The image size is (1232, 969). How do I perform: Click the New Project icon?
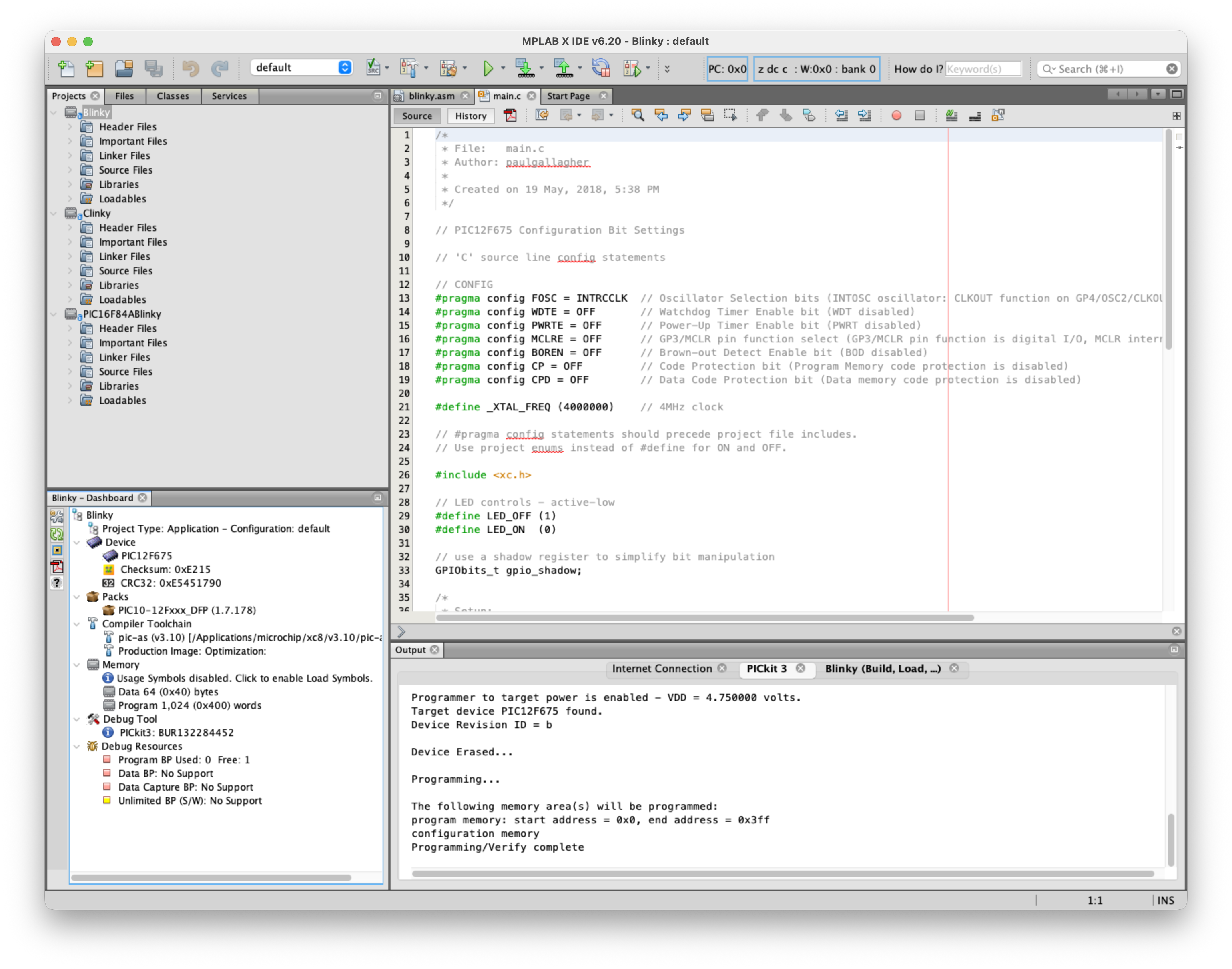pyautogui.click(x=94, y=69)
